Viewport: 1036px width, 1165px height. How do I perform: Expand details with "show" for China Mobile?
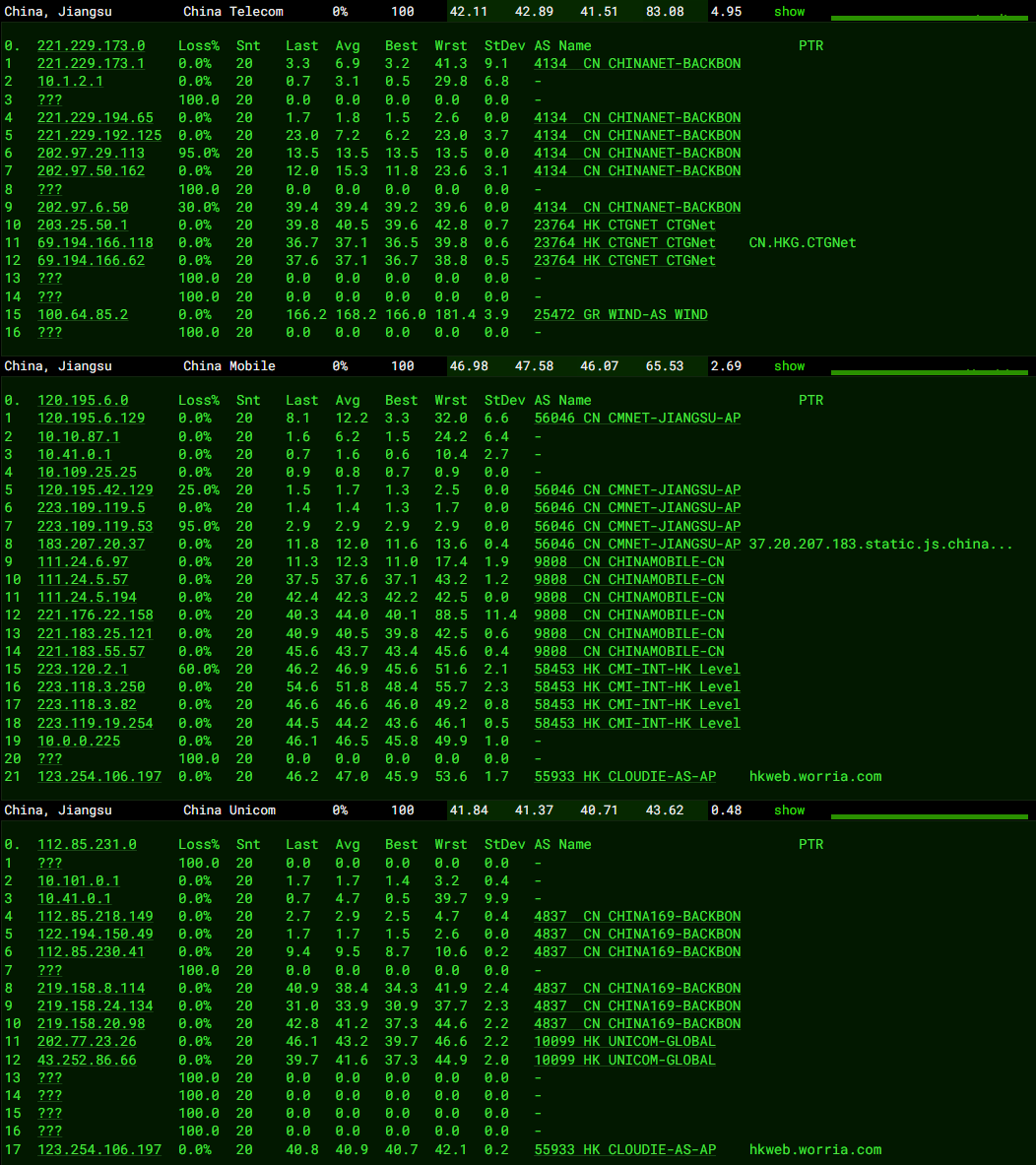[x=789, y=366]
